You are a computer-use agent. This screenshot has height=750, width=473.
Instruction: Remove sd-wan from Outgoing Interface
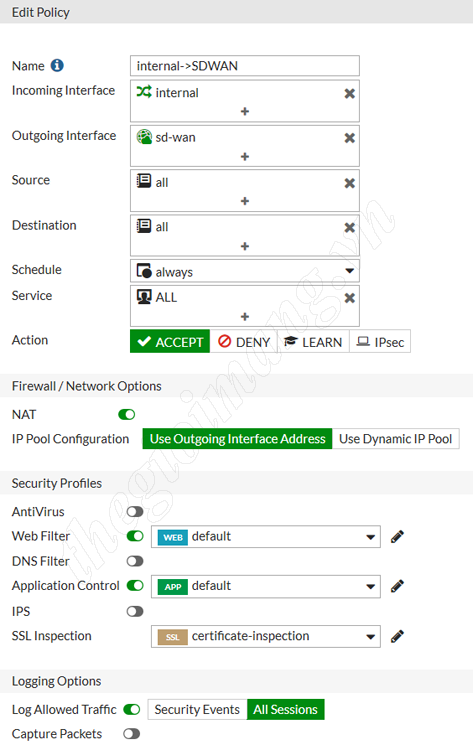(350, 138)
